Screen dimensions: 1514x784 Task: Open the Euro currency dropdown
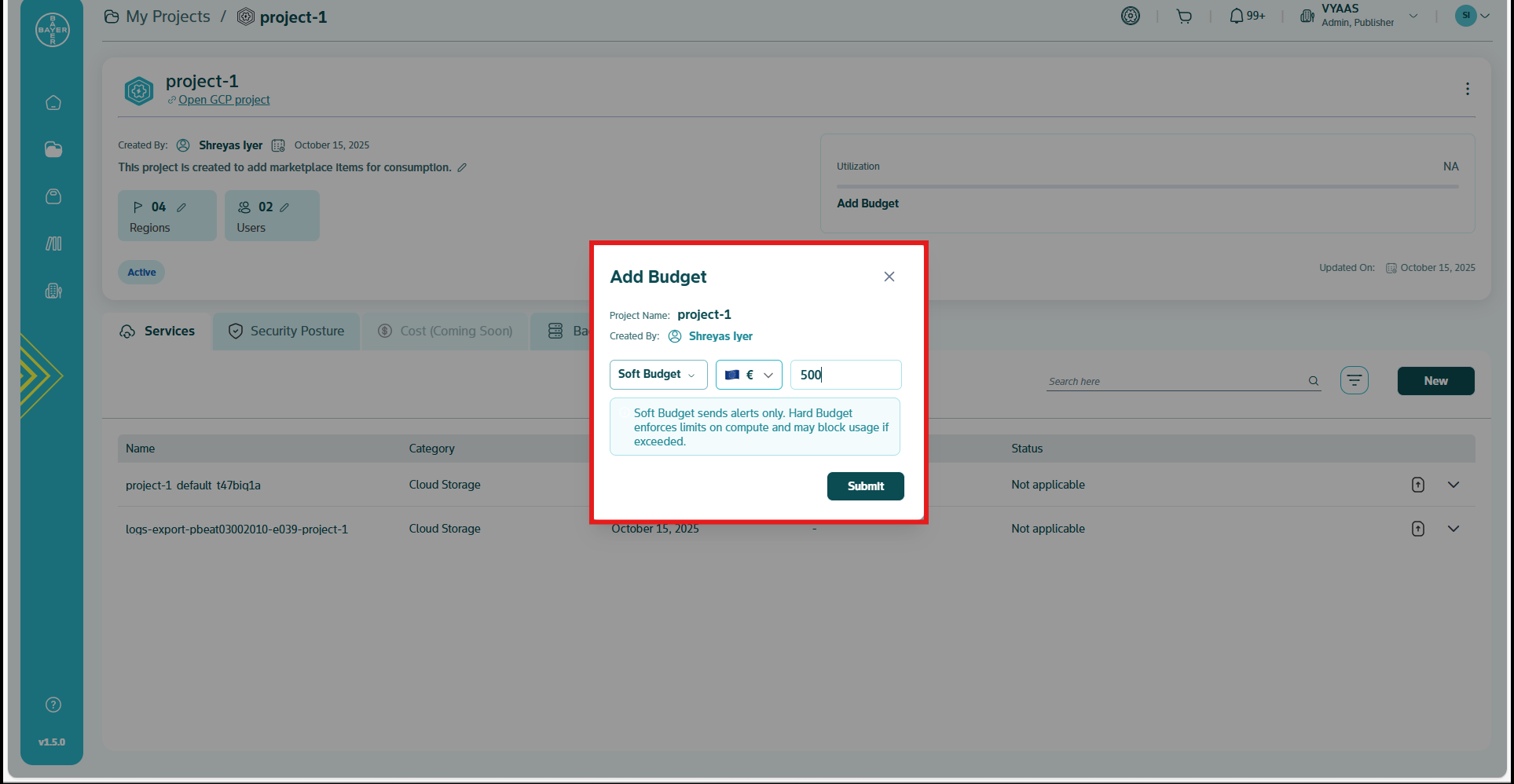pyautogui.click(x=748, y=375)
